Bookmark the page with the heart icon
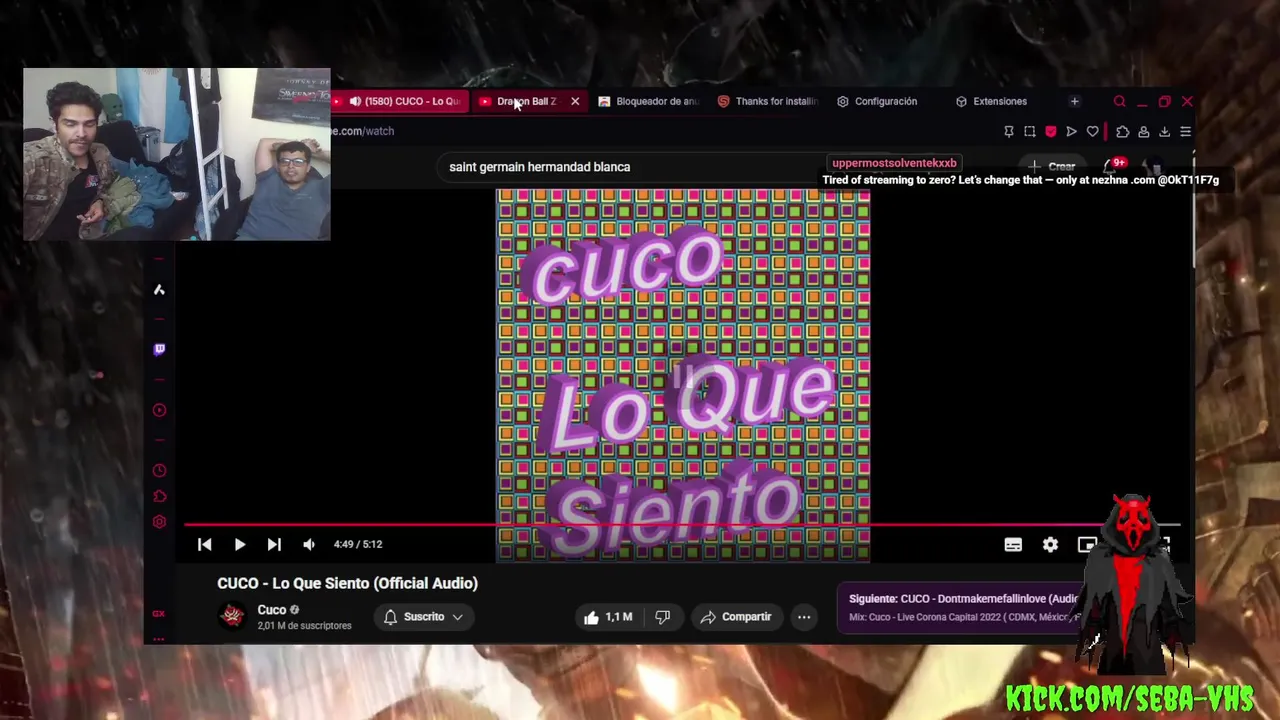 point(1092,131)
